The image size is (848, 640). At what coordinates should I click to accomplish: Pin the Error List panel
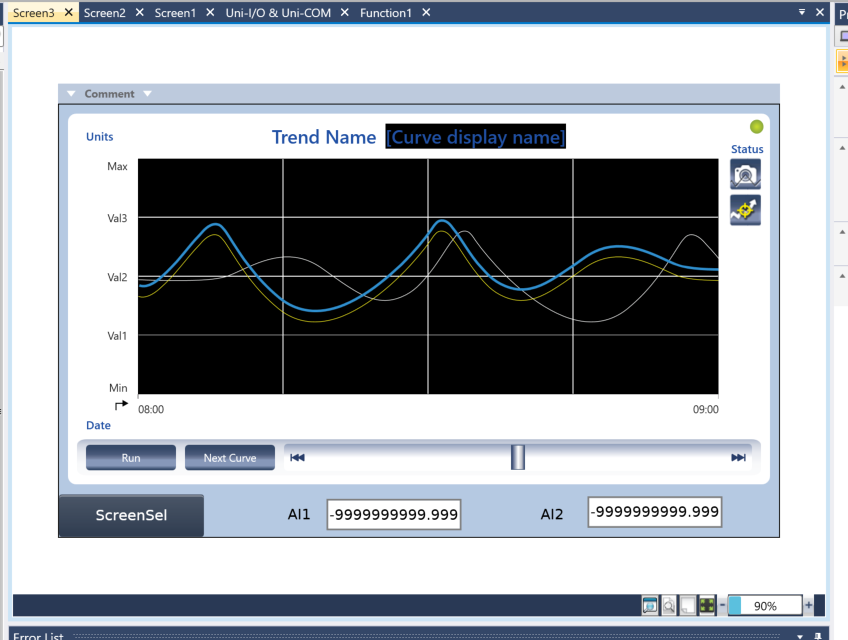pos(818,636)
